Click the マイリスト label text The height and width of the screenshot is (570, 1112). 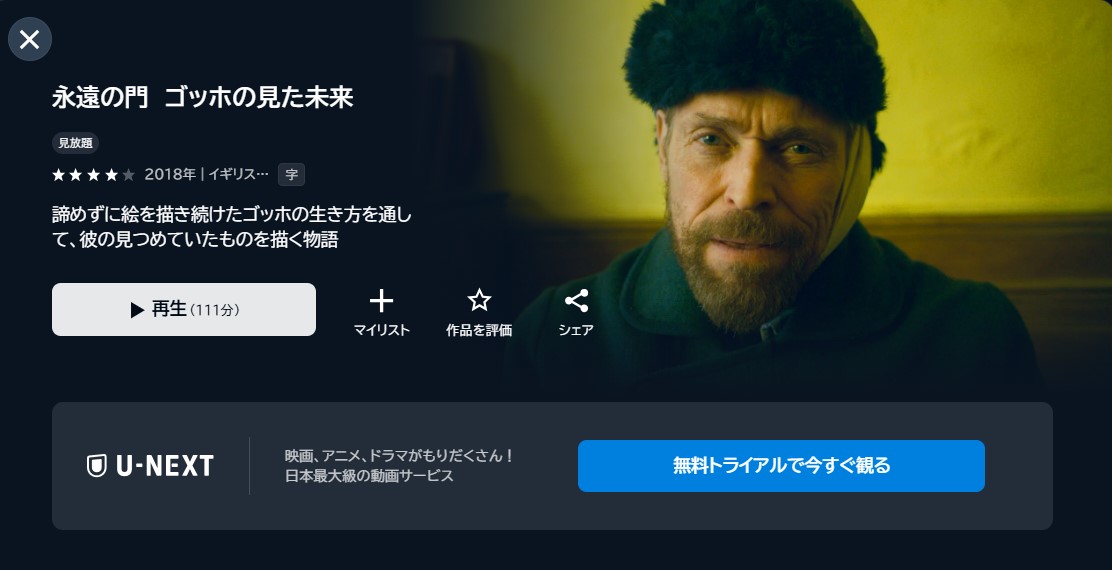point(382,330)
